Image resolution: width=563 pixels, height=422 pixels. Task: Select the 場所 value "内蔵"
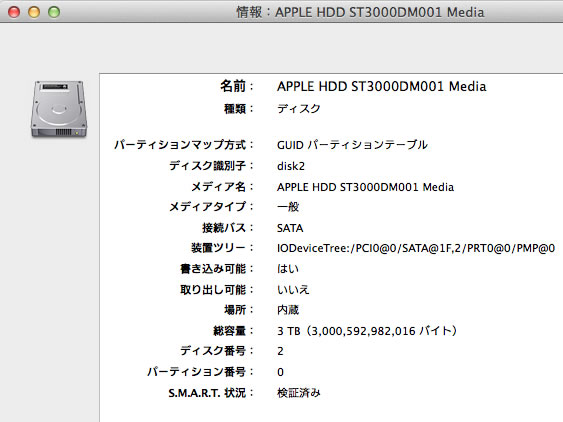pyautogui.click(x=288, y=310)
